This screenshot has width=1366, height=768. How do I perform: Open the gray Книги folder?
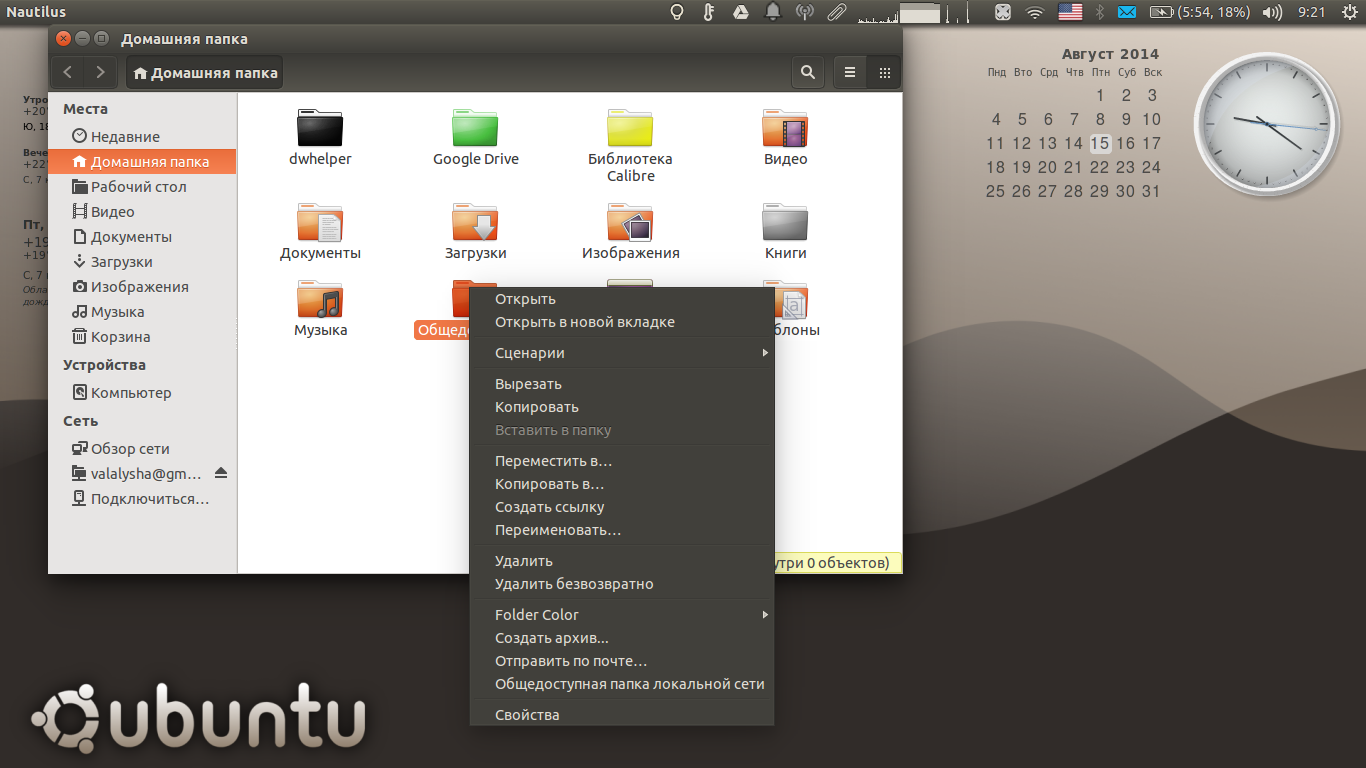point(785,223)
